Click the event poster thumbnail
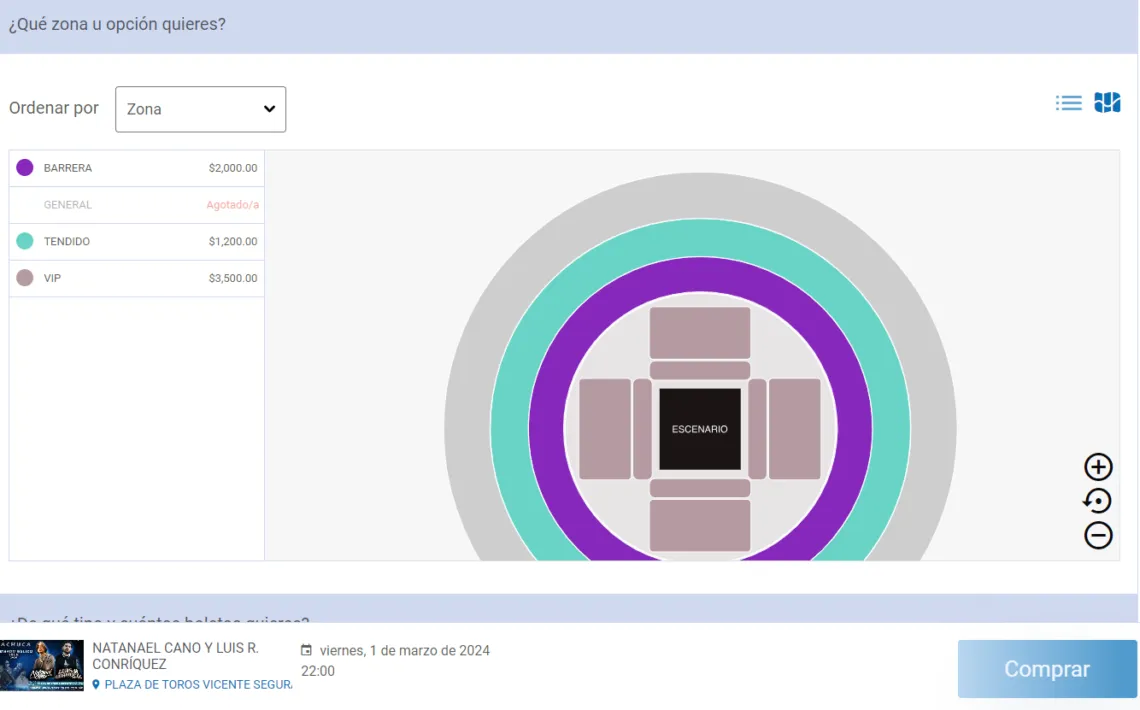1140x710 pixels. (x=42, y=666)
